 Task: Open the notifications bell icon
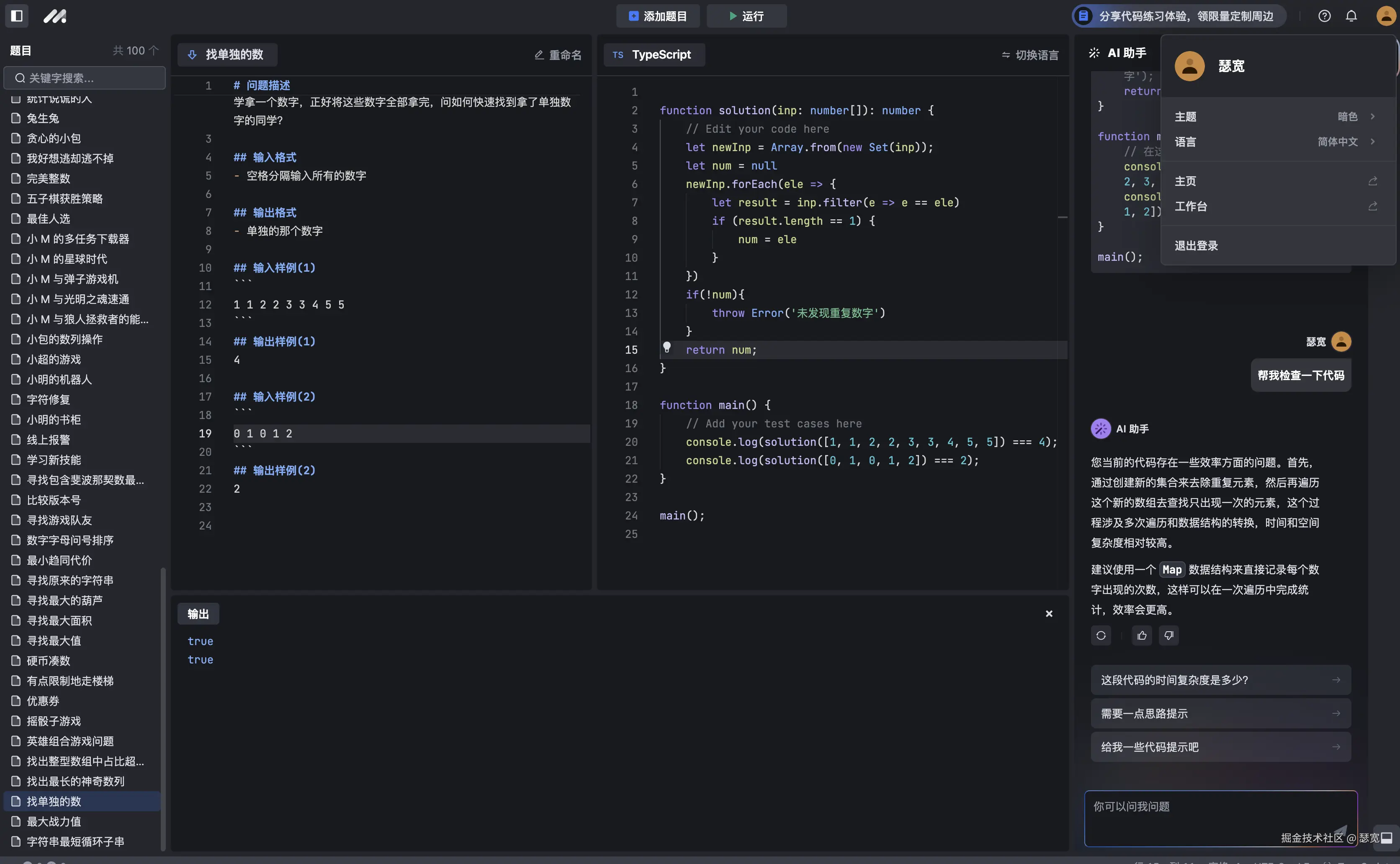[1351, 16]
